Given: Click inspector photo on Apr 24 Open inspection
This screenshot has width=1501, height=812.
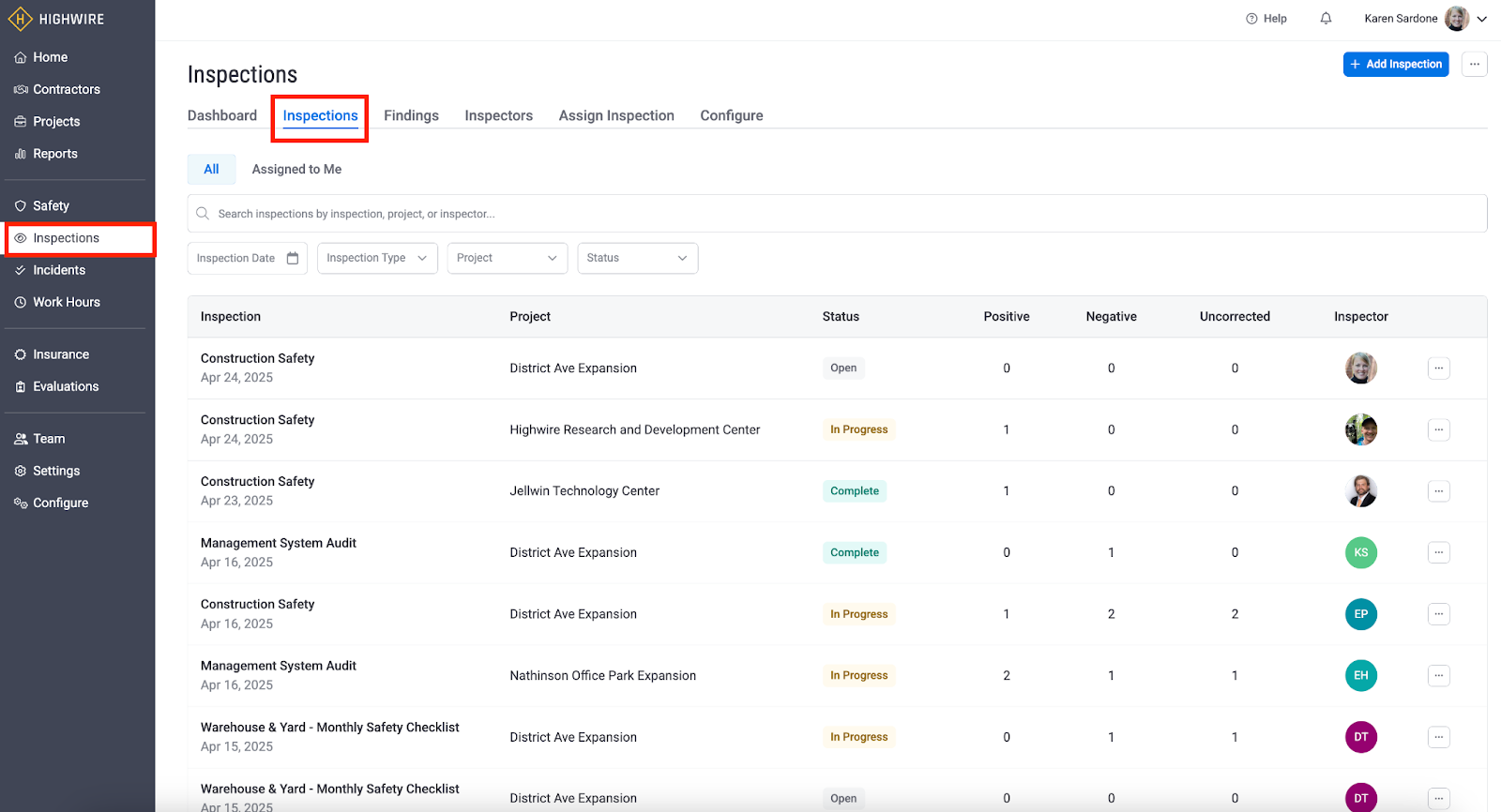Looking at the screenshot, I should coord(1360,368).
